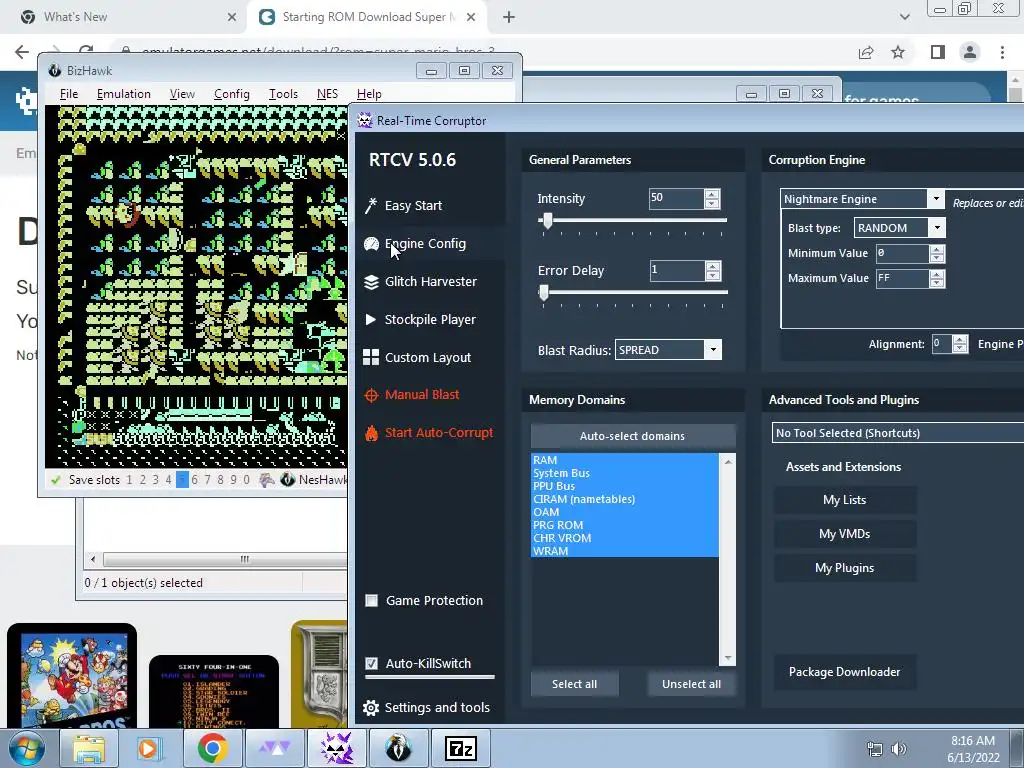The image size is (1024, 768).
Task: Click Intensity value input field
Action: click(677, 199)
